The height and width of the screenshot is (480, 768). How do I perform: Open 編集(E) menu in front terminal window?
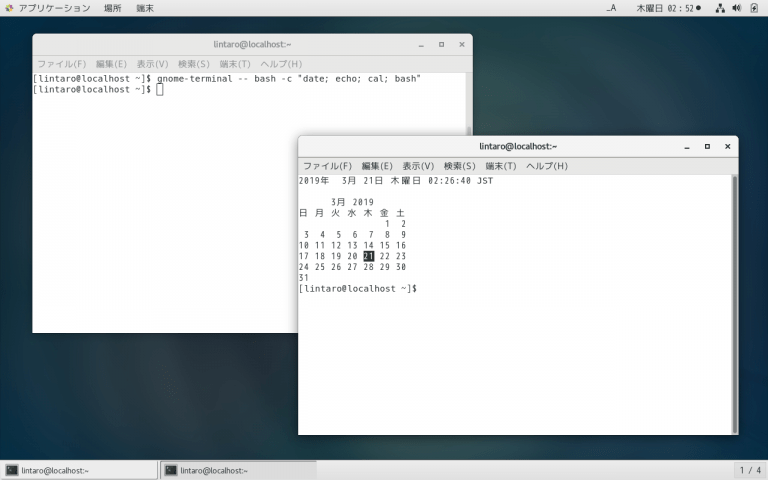click(x=377, y=166)
